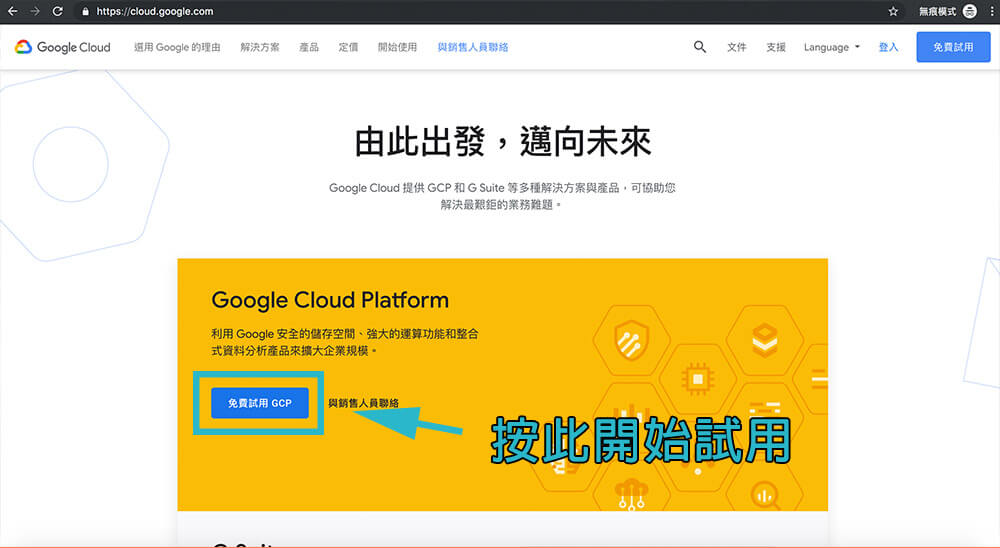This screenshot has height=548, width=1000.
Task: Click the 由此出發，邁向未來 headline
Action: tap(503, 142)
